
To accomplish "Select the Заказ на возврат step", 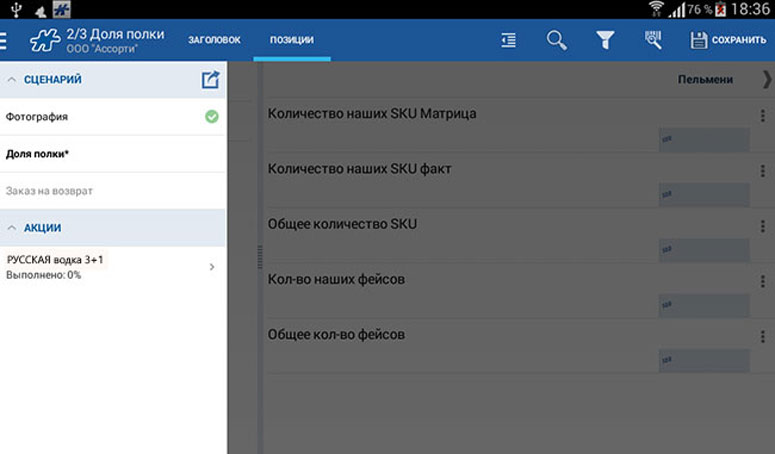I will (x=113, y=191).
